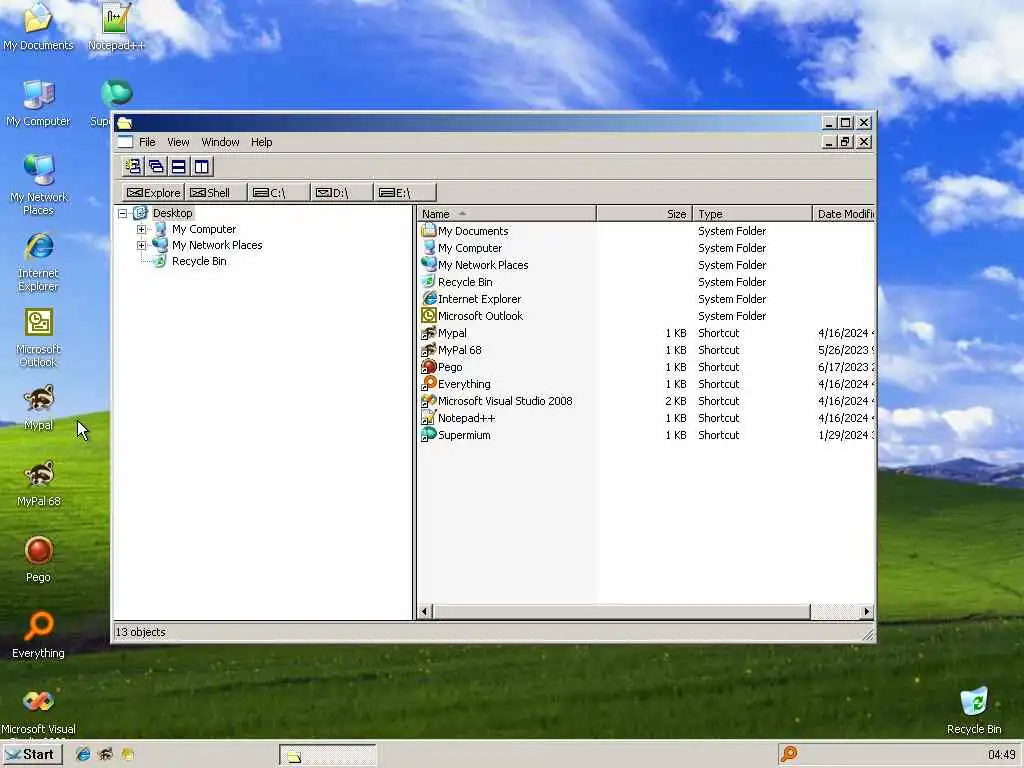Select the Mypal raccoon desktop icon

pyautogui.click(x=39, y=408)
